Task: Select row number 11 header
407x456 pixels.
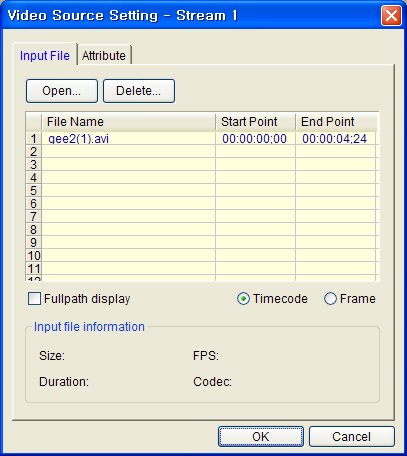Action: 34,268
